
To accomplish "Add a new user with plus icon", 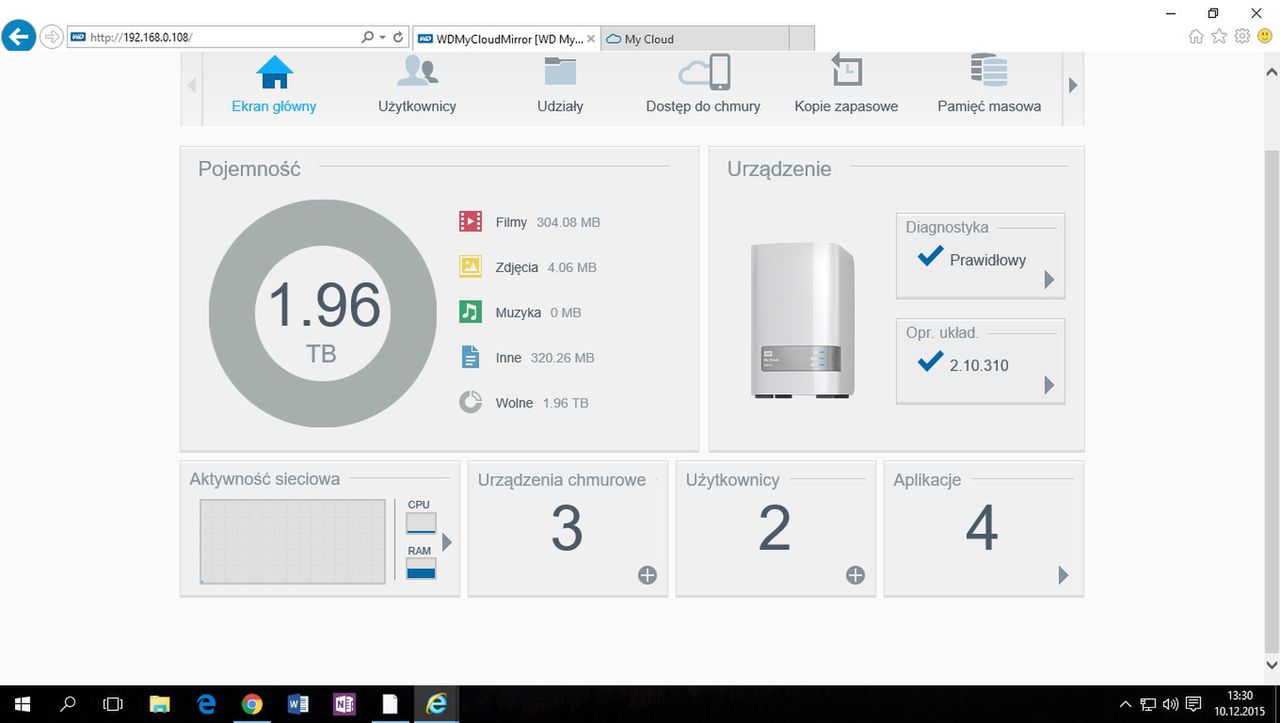I will pos(855,575).
